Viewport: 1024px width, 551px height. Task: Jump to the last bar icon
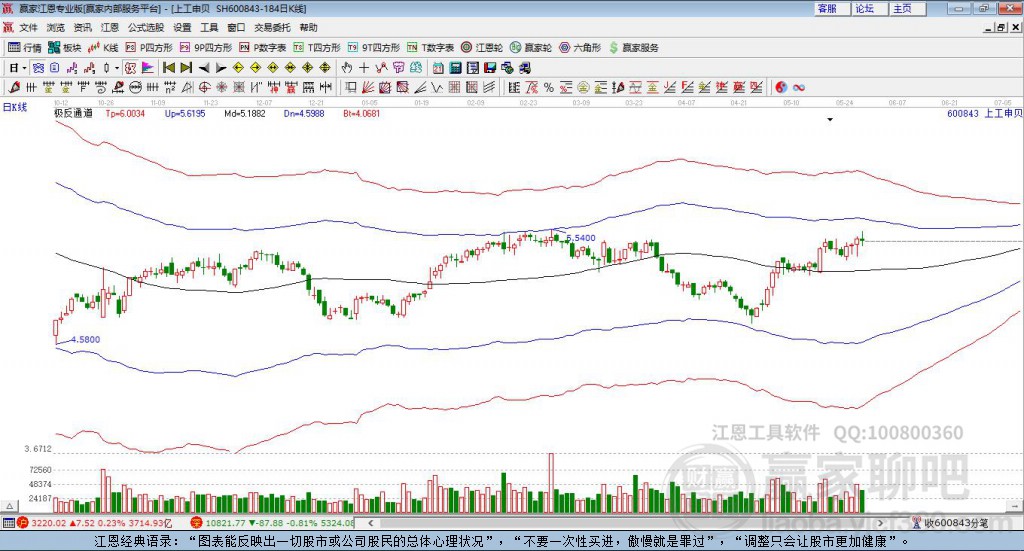tap(186, 68)
